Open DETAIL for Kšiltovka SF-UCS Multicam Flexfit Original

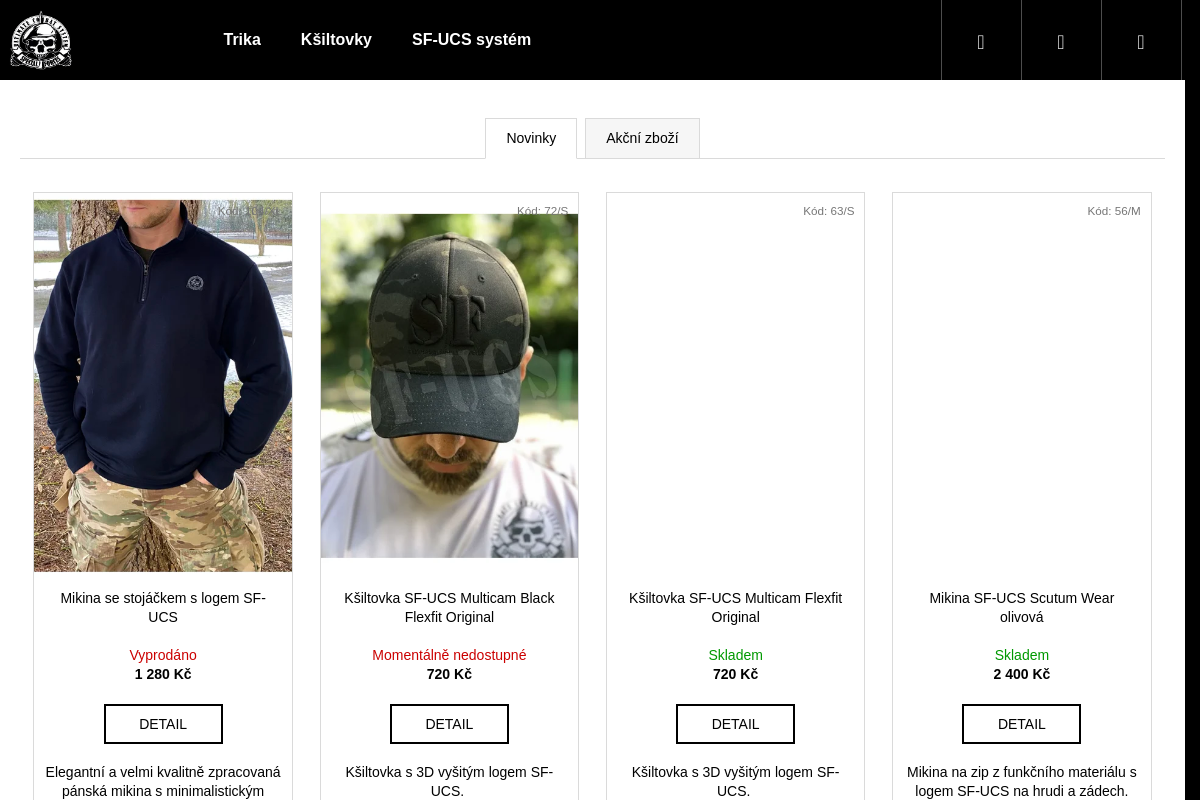coord(735,724)
